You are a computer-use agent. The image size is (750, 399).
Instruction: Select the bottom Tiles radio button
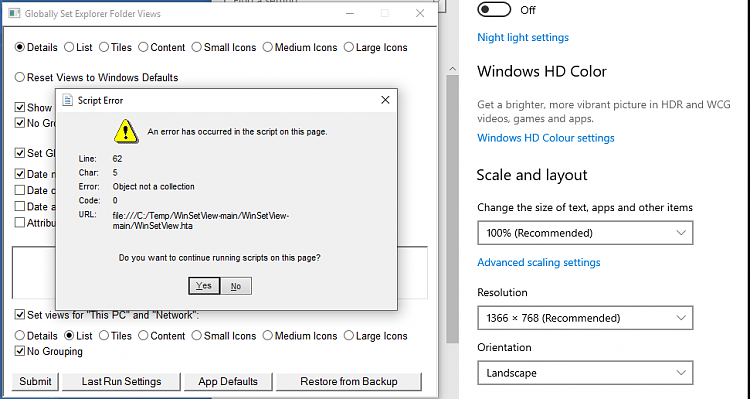click(x=104, y=336)
